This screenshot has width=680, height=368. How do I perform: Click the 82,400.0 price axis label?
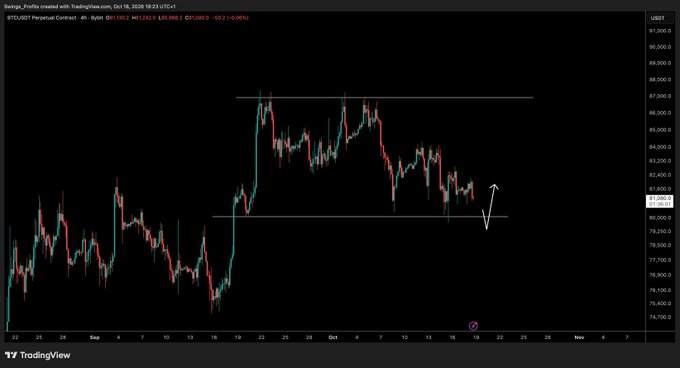pos(660,175)
